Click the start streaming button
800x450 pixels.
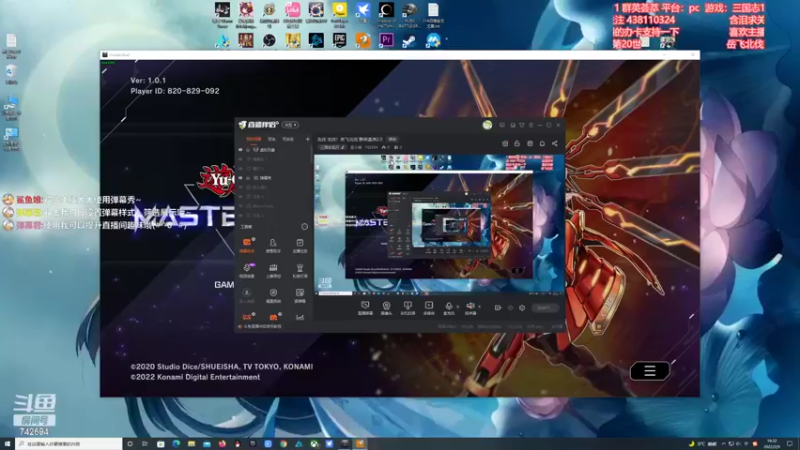click(x=545, y=308)
